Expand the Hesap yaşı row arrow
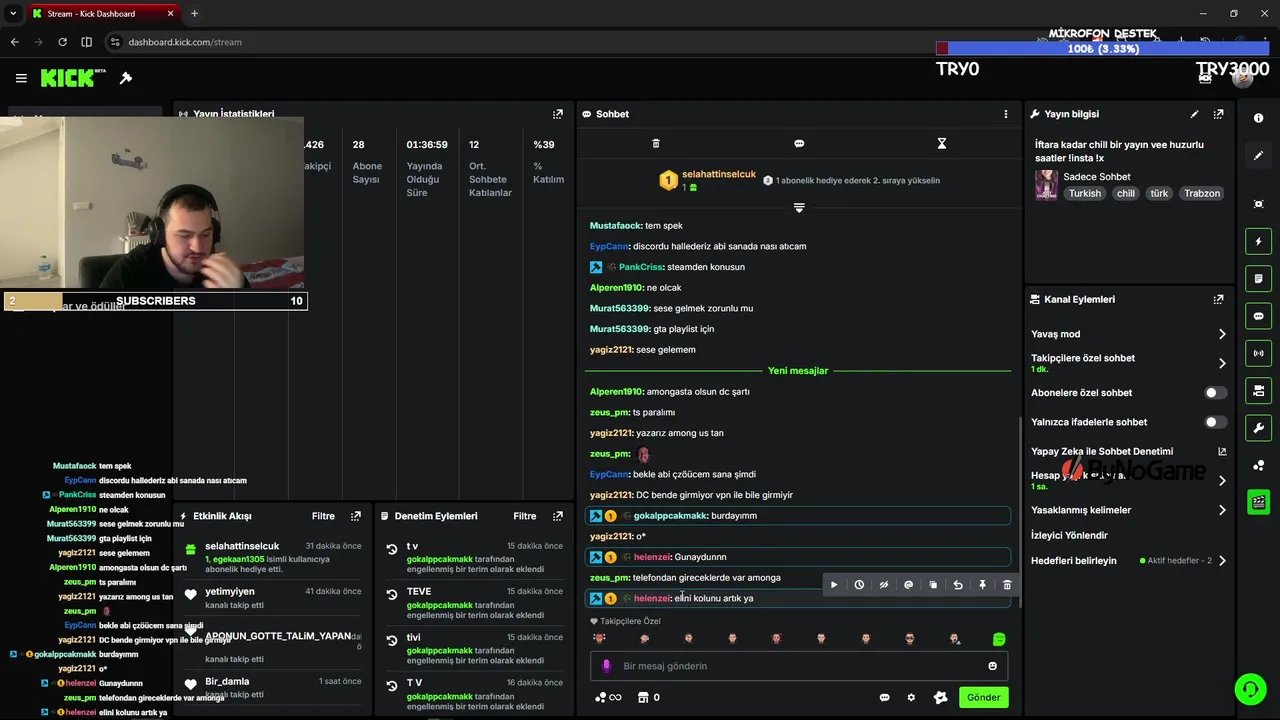Viewport: 1280px width, 720px height. [x=1222, y=481]
